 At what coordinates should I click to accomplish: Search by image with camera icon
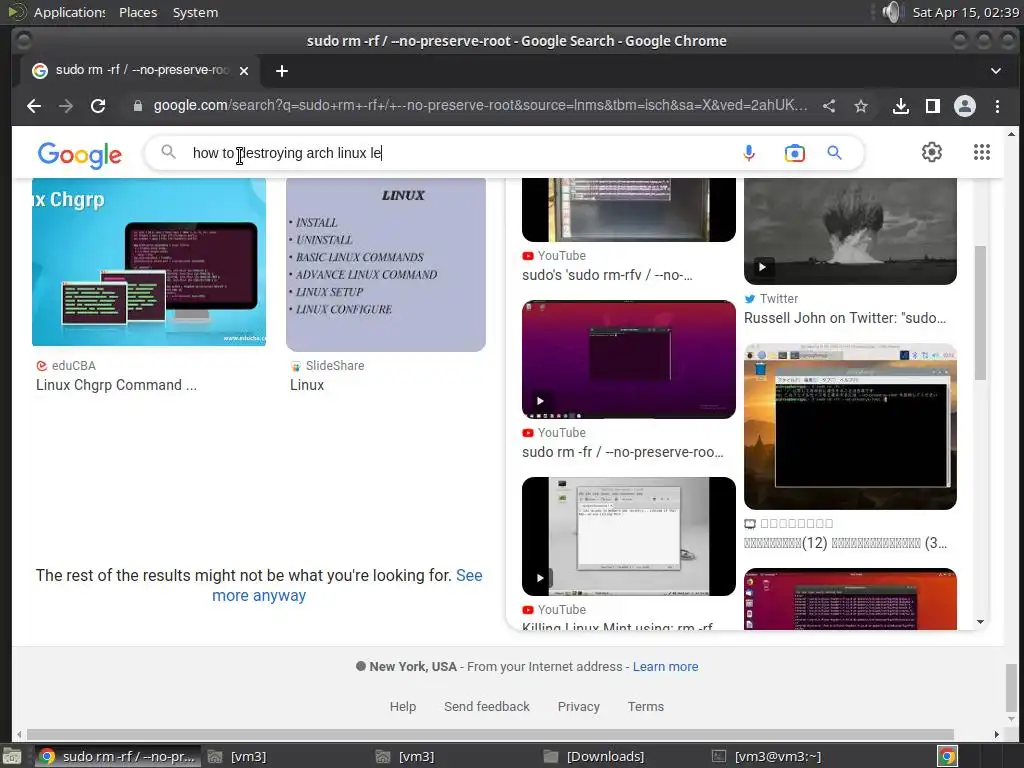click(794, 153)
